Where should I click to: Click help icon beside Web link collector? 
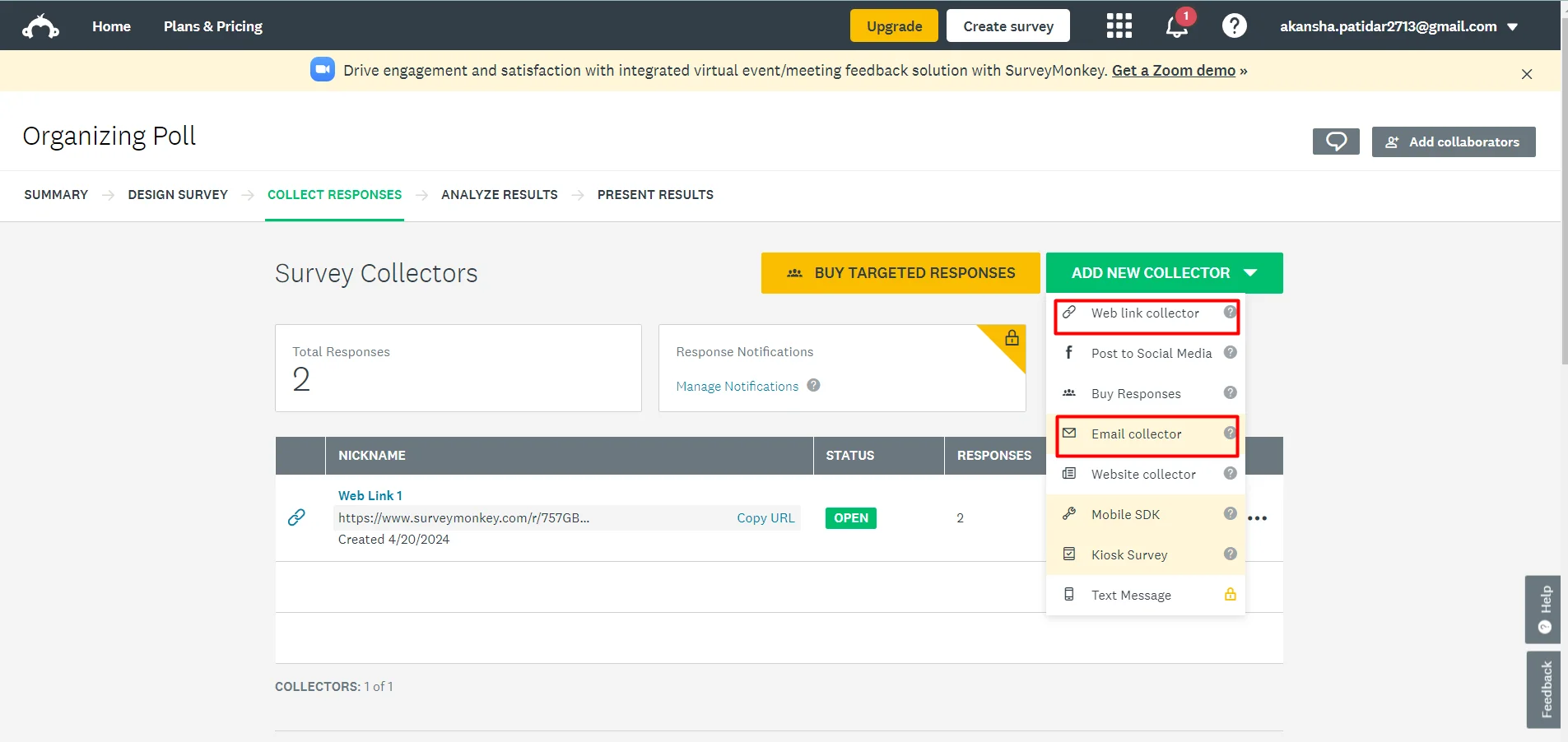click(1230, 313)
